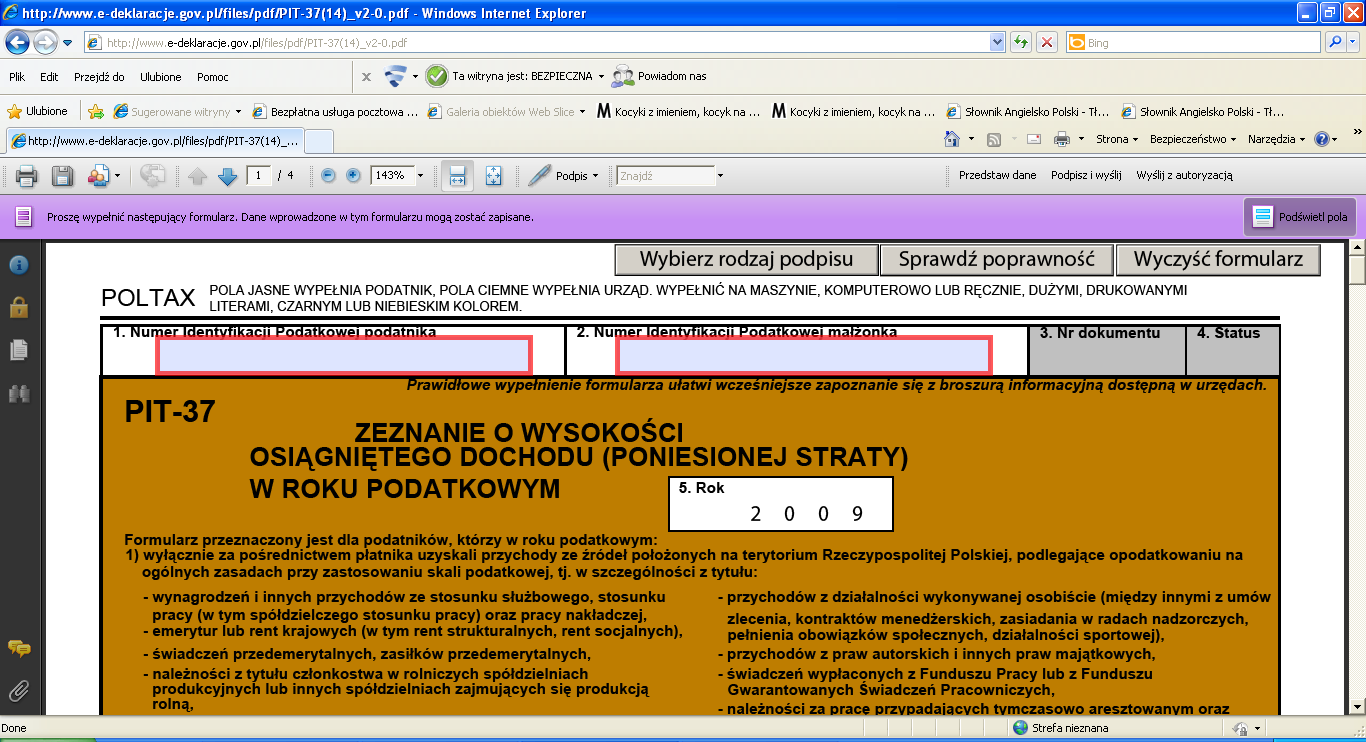The height and width of the screenshot is (742, 1366).
Task: Go to previous page with up arrow
Action: click(197, 176)
